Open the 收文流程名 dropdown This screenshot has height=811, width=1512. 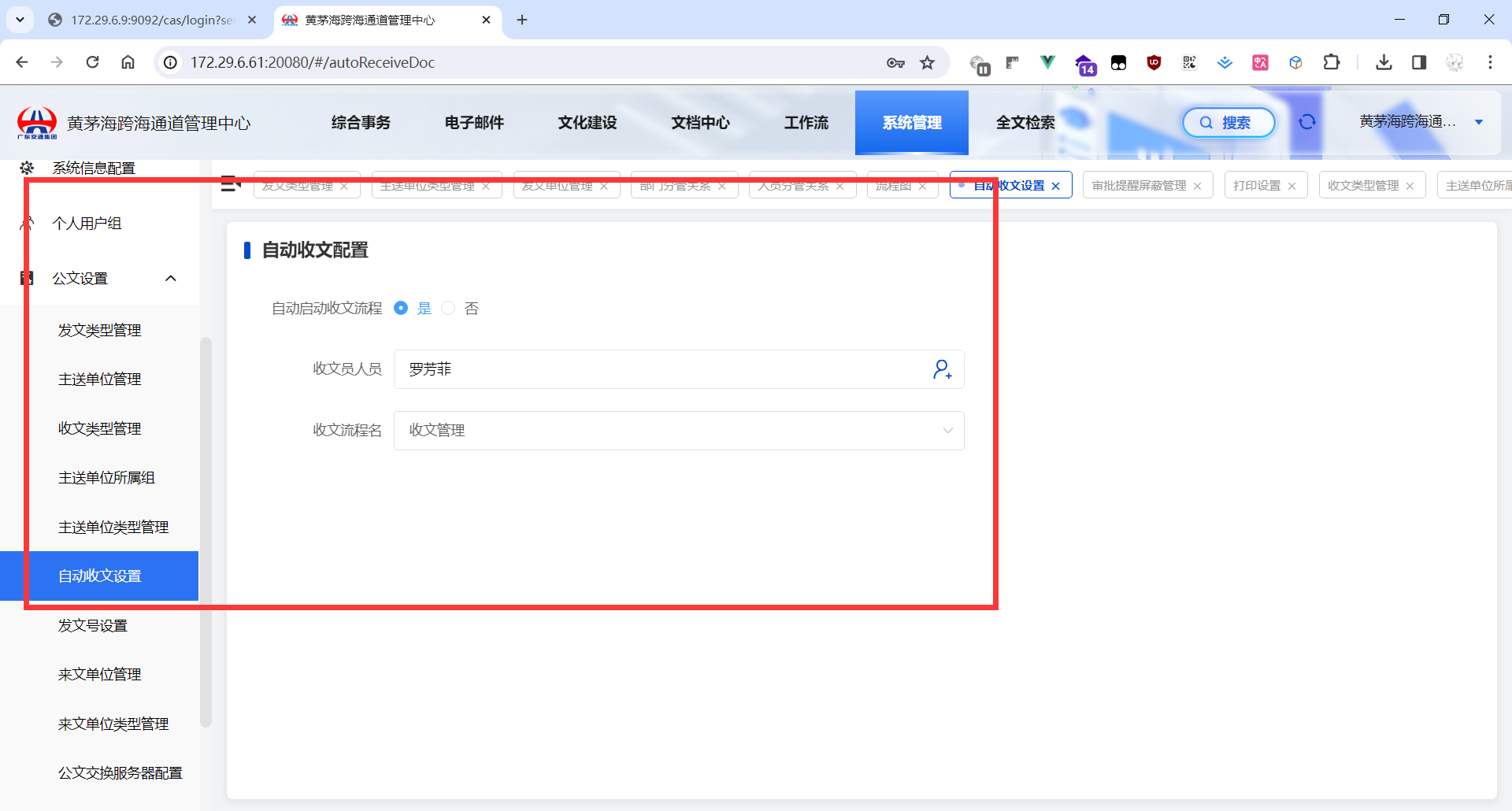(x=679, y=431)
